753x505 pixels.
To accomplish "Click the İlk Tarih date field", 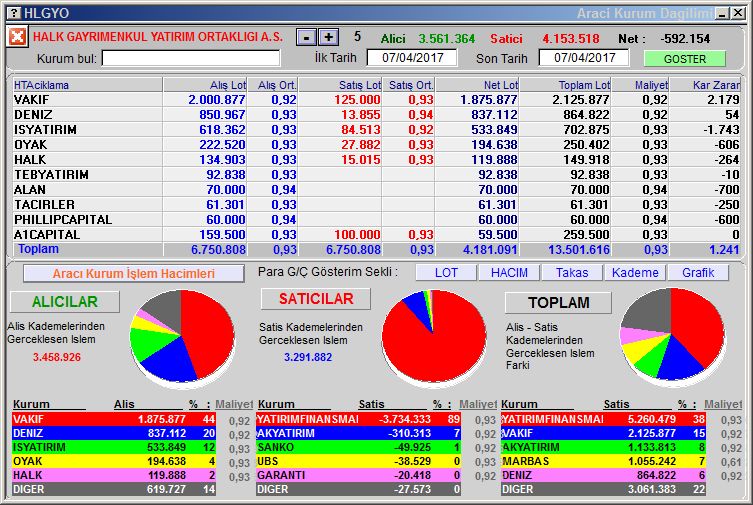I will point(412,58).
